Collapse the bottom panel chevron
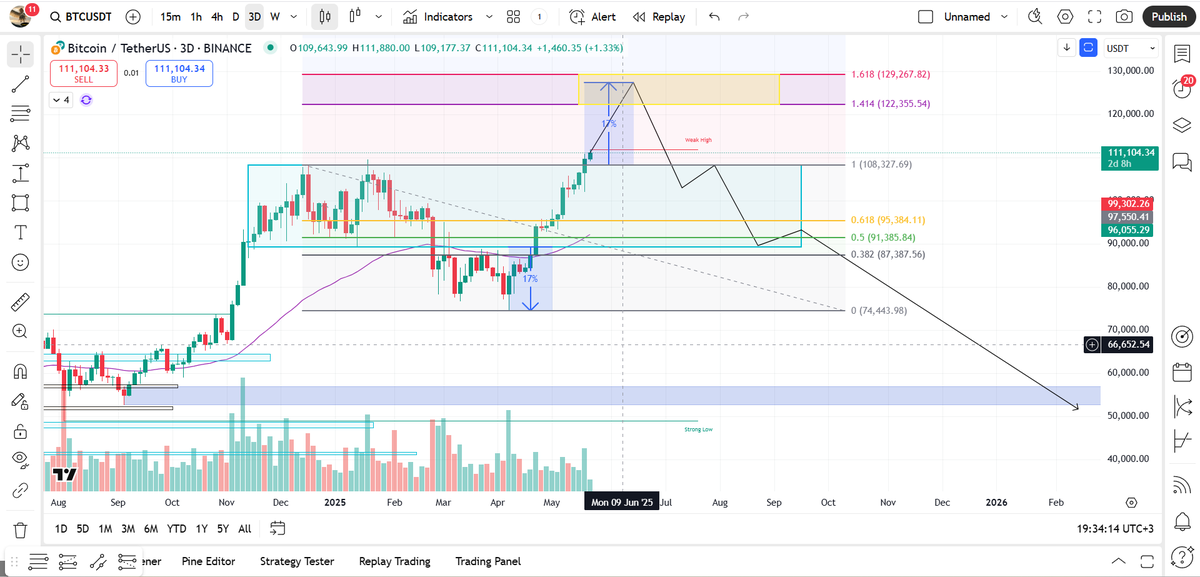The height and width of the screenshot is (577, 1200). click(1119, 561)
